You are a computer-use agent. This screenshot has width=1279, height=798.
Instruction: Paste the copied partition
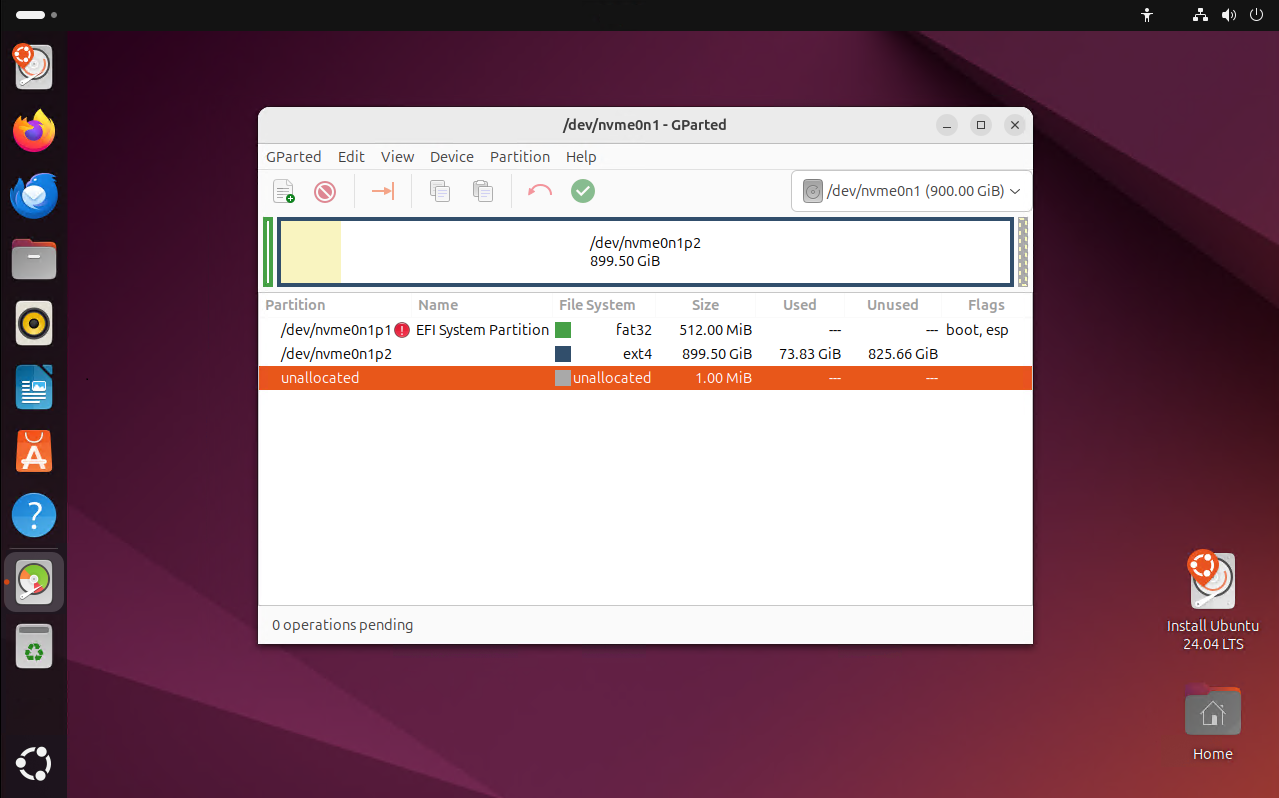click(x=483, y=191)
